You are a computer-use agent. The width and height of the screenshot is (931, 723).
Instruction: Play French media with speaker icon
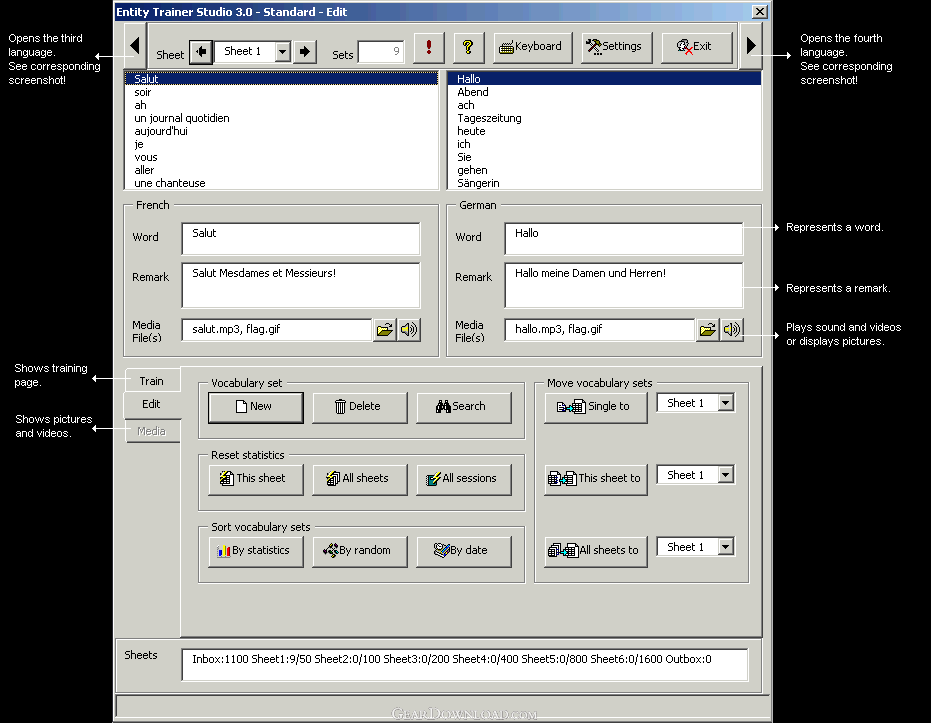[408, 329]
